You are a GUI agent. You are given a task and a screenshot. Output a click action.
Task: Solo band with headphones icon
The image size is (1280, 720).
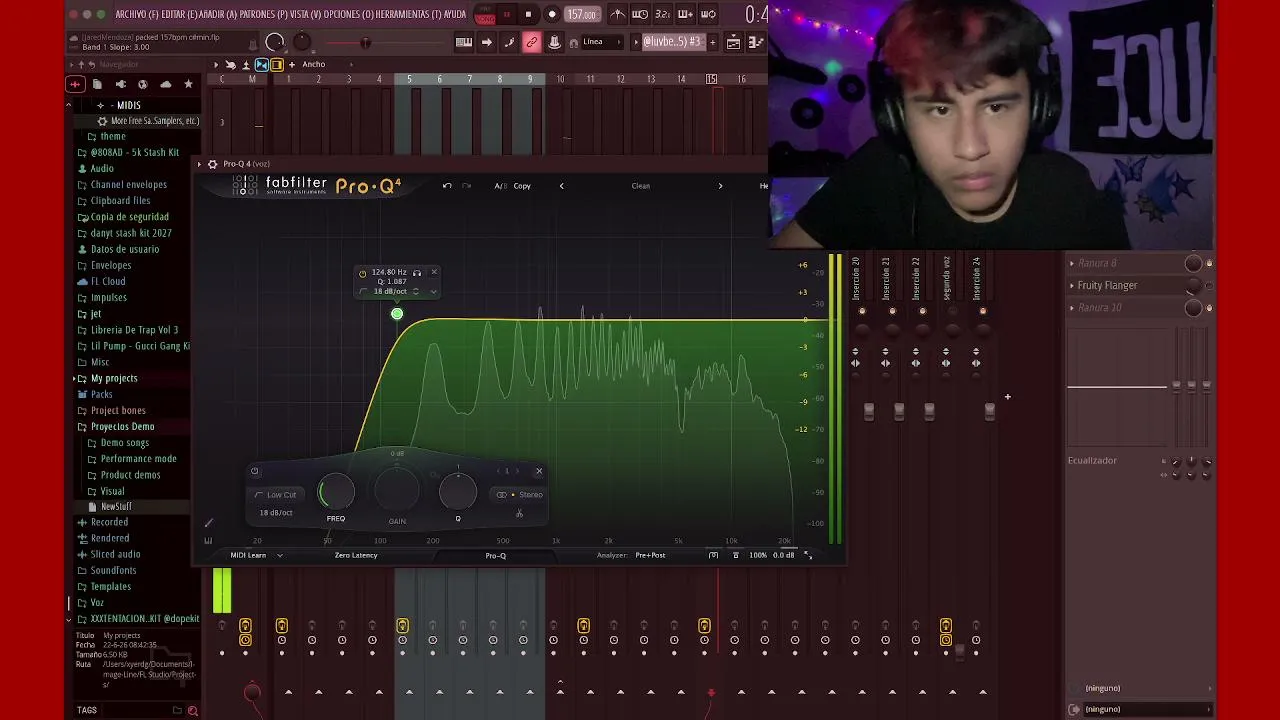(417, 272)
